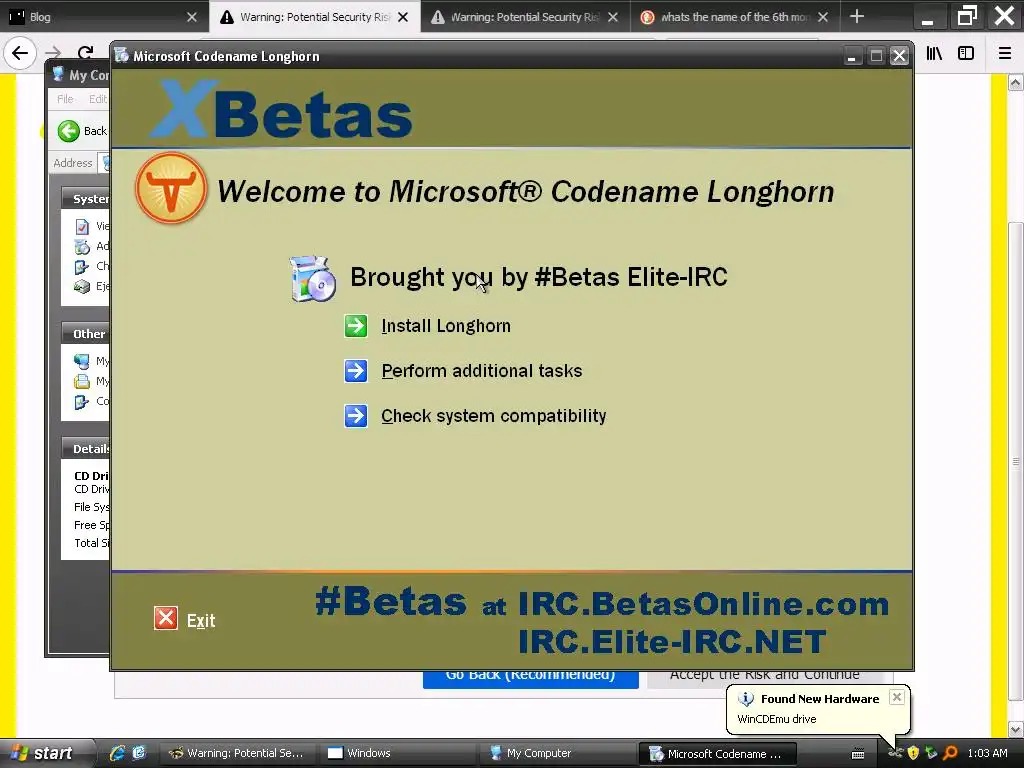
Task: Click the red X Exit icon
Action: pyautogui.click(x=166, y=618)
